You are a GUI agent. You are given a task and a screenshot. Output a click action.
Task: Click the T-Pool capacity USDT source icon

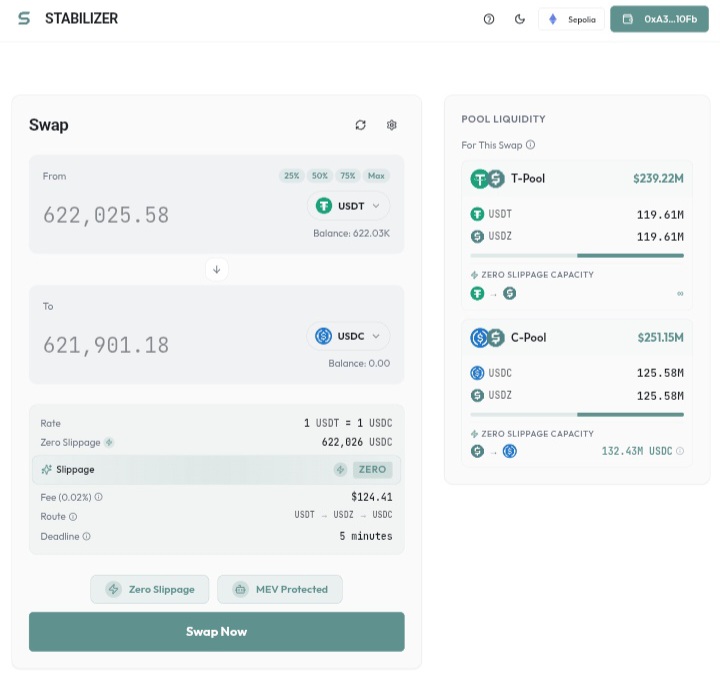(x=477, y=293)
